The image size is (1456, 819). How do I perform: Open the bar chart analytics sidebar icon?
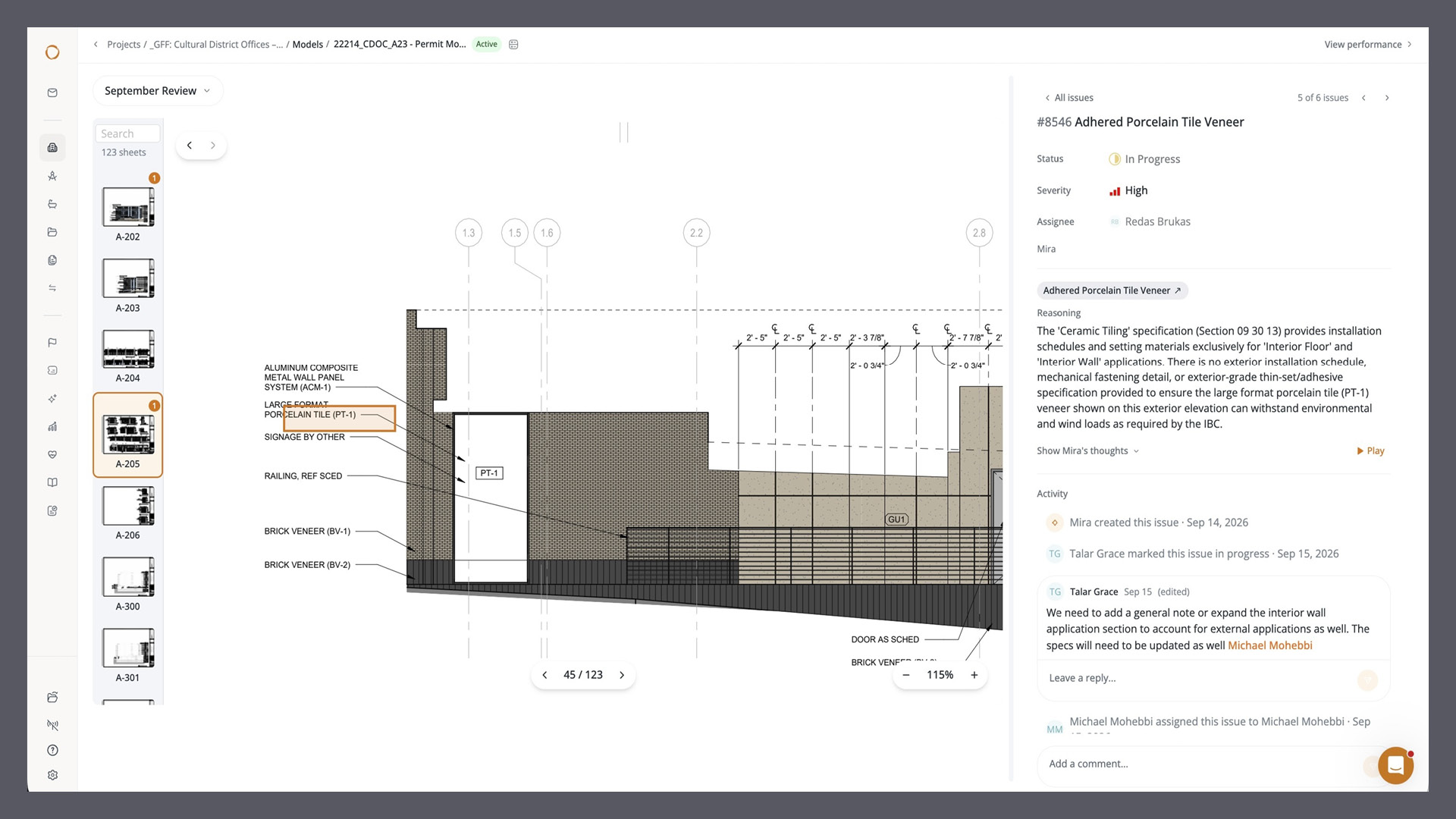point(52,426)
